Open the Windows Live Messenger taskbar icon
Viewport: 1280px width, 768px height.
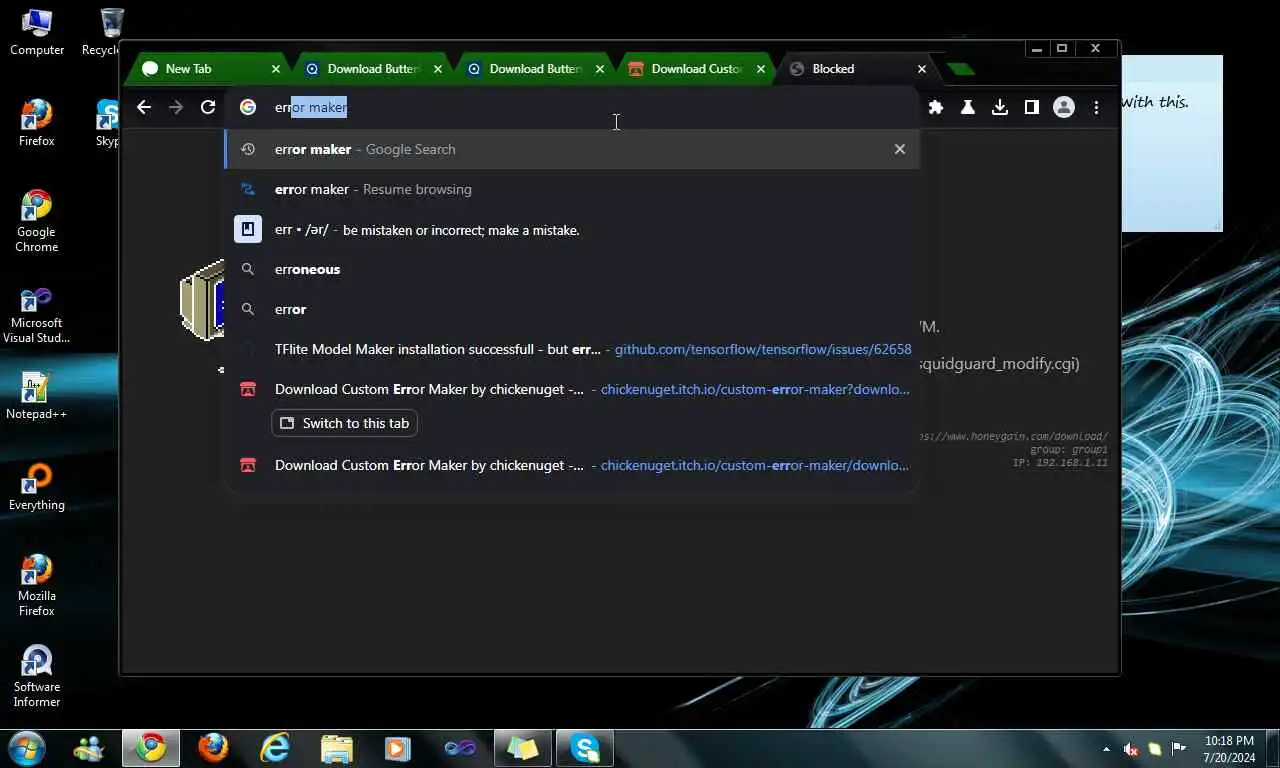(x=89, y=748)
